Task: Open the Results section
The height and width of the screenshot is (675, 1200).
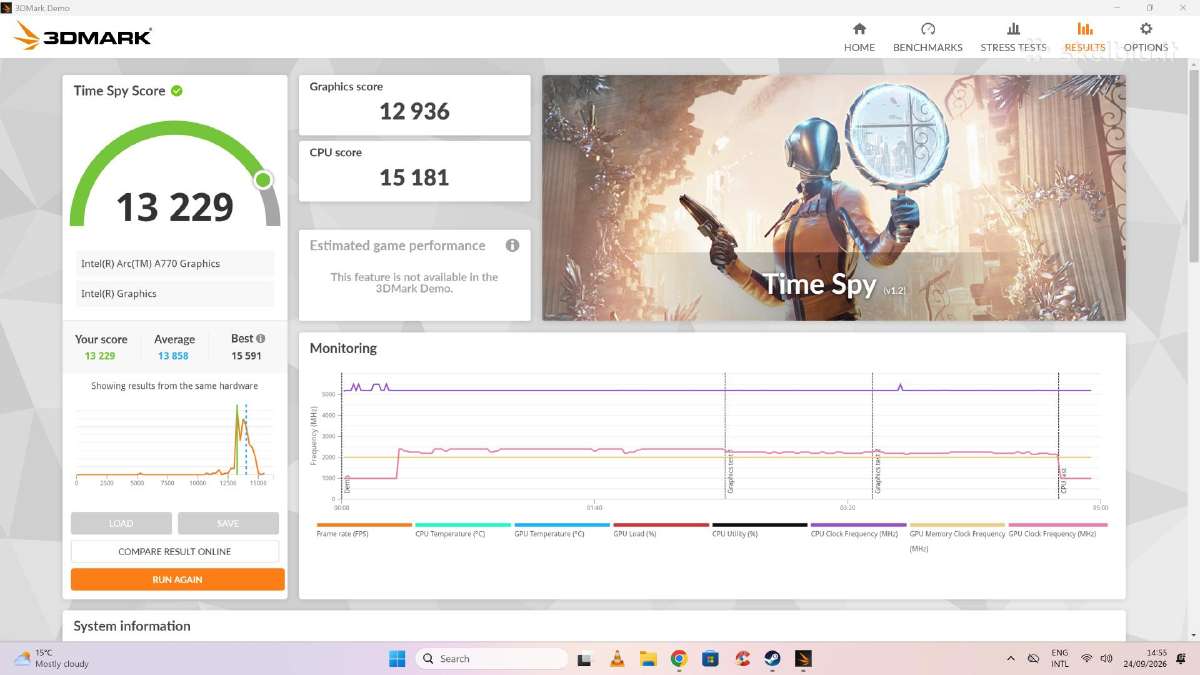Action: pos(1085,37)
